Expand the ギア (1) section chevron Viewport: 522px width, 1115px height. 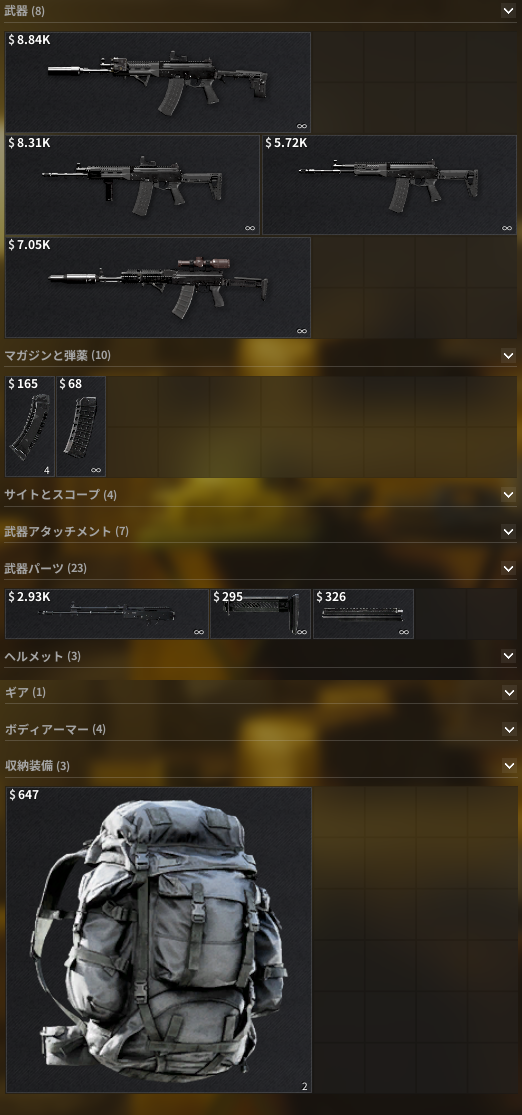coord(508,692)
